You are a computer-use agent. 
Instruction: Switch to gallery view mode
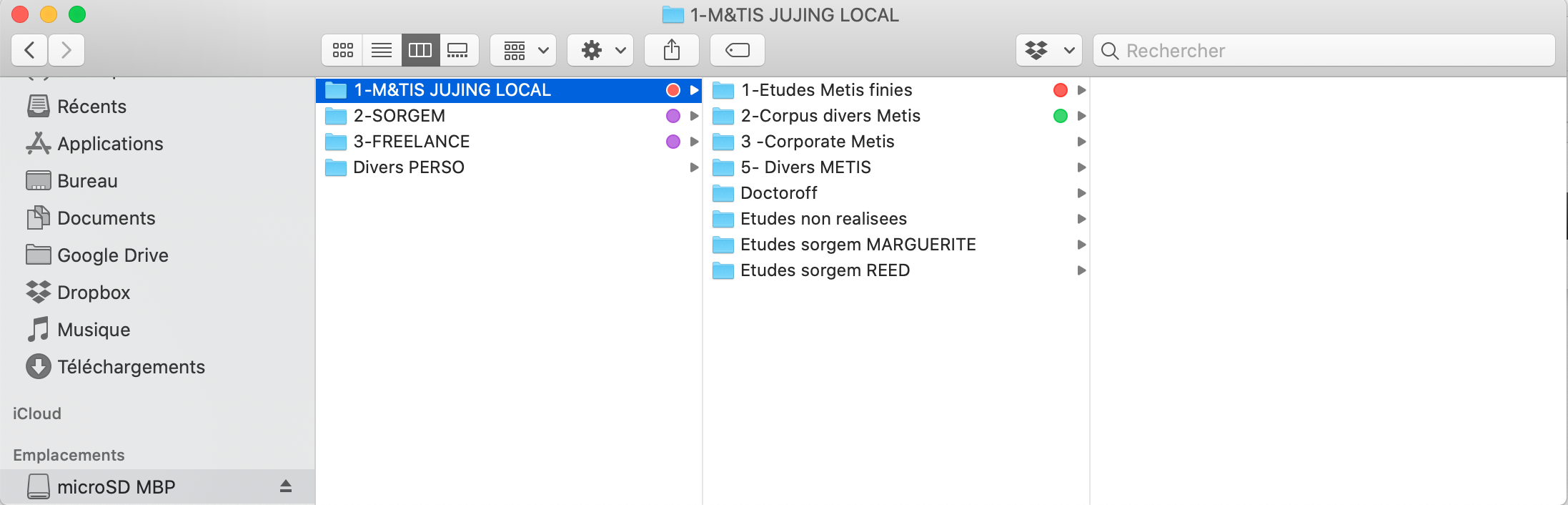pos(458,50)
